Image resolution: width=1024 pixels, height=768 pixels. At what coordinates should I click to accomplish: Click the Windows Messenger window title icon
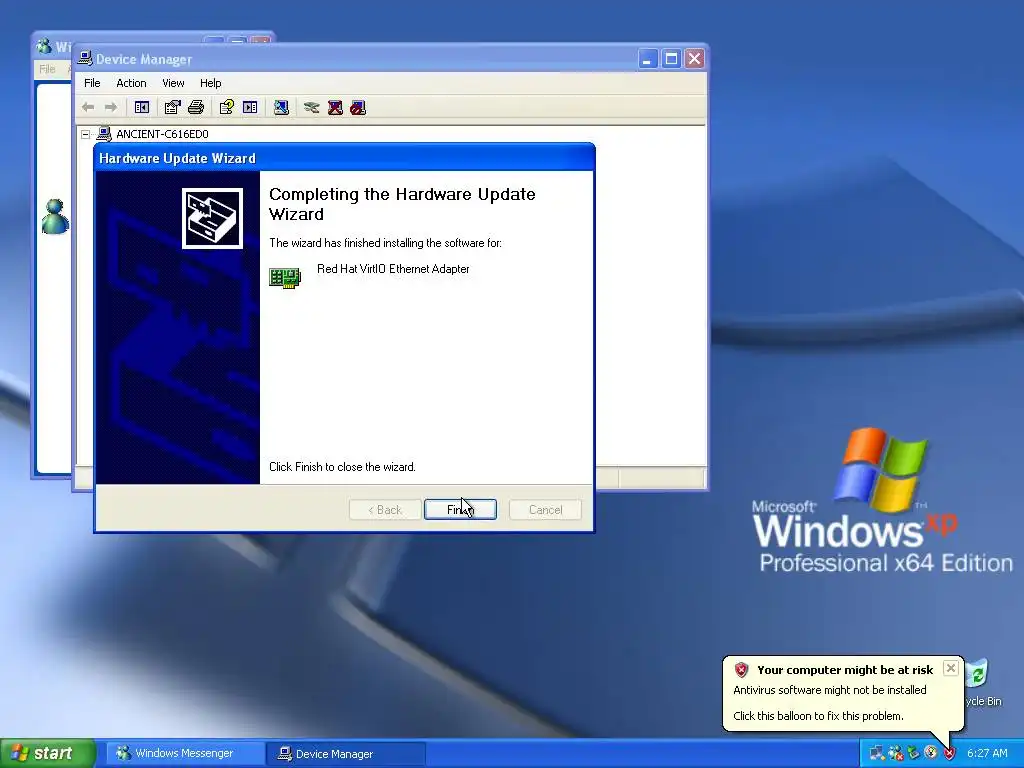[x=44, y=46]
